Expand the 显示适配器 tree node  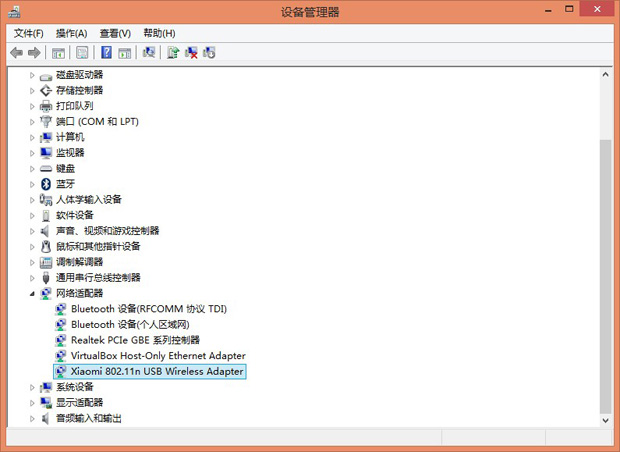pos(32,403)
